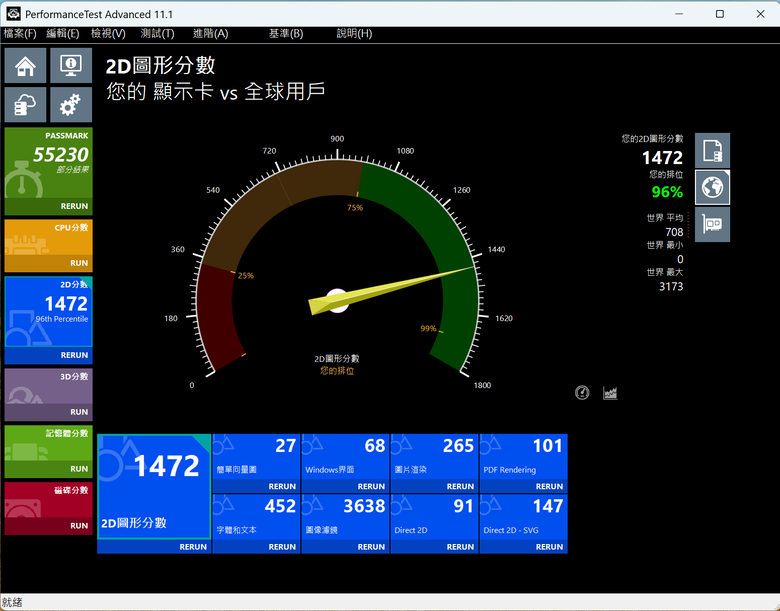Select the Direct 2D 91 result tile
The width and height of the screenshot is (780, 611).
tap(434, 517)
